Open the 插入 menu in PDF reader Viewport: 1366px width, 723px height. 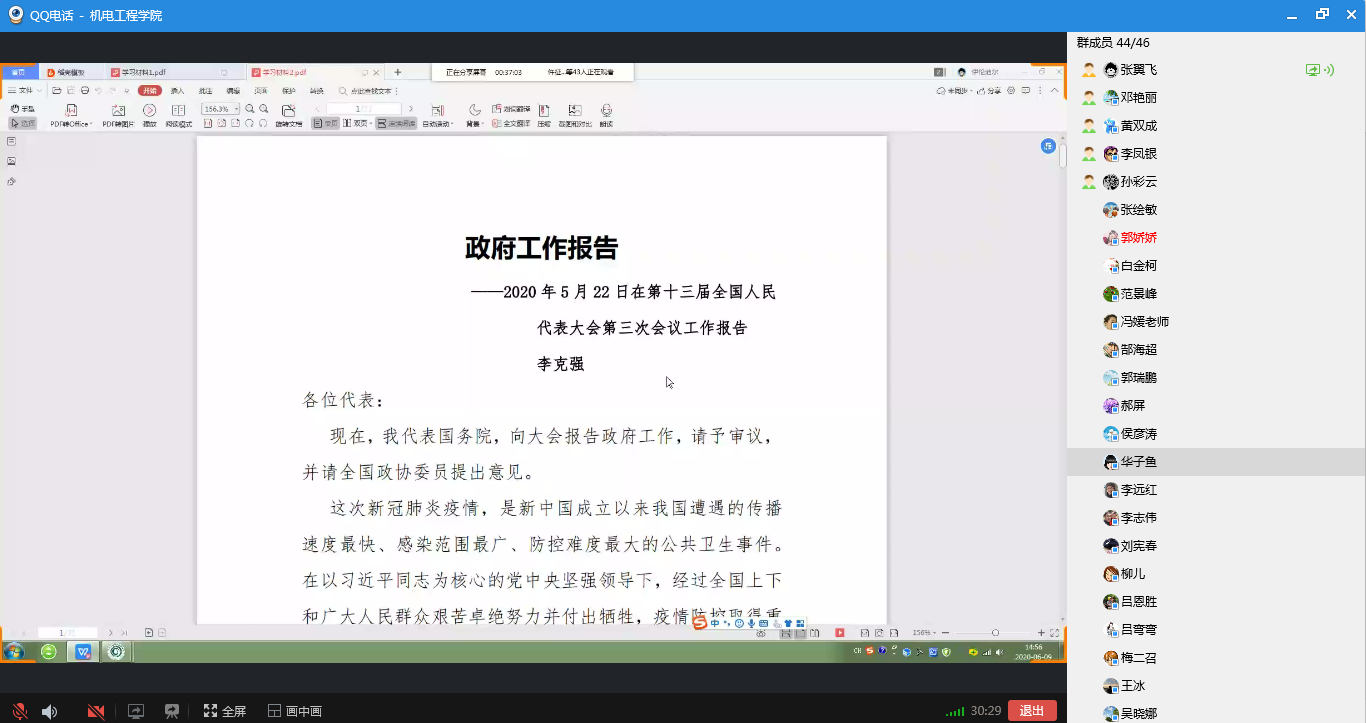coord(177,91)
